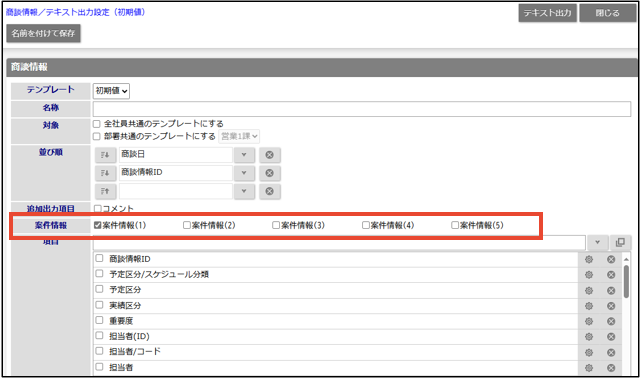640x378 pixels.
Task: Click the 商談情報ID sort order field
Action: point(176,173)
